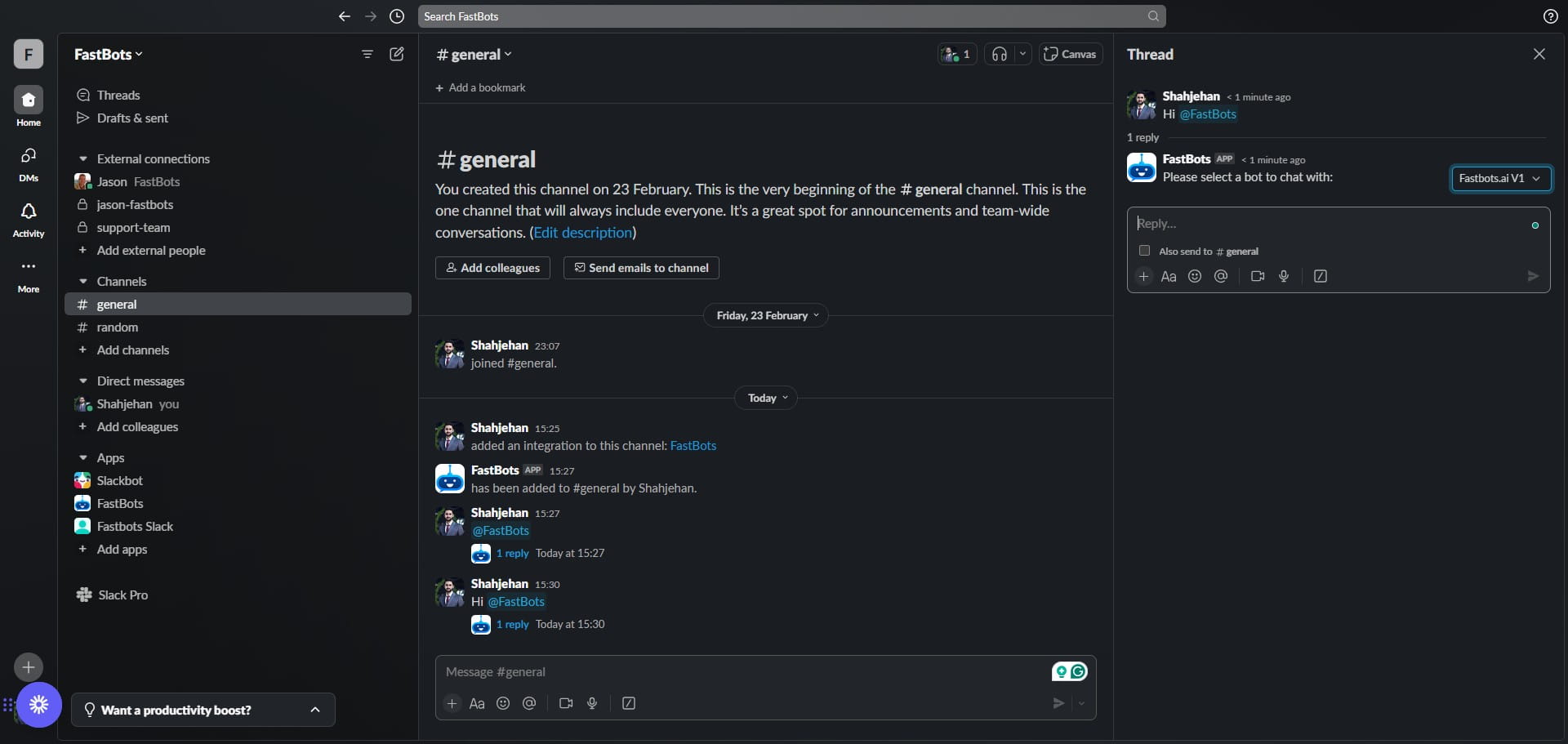Focus the Search FastBots field
This screenshot has height=744, width=1568.
(791, 16)
